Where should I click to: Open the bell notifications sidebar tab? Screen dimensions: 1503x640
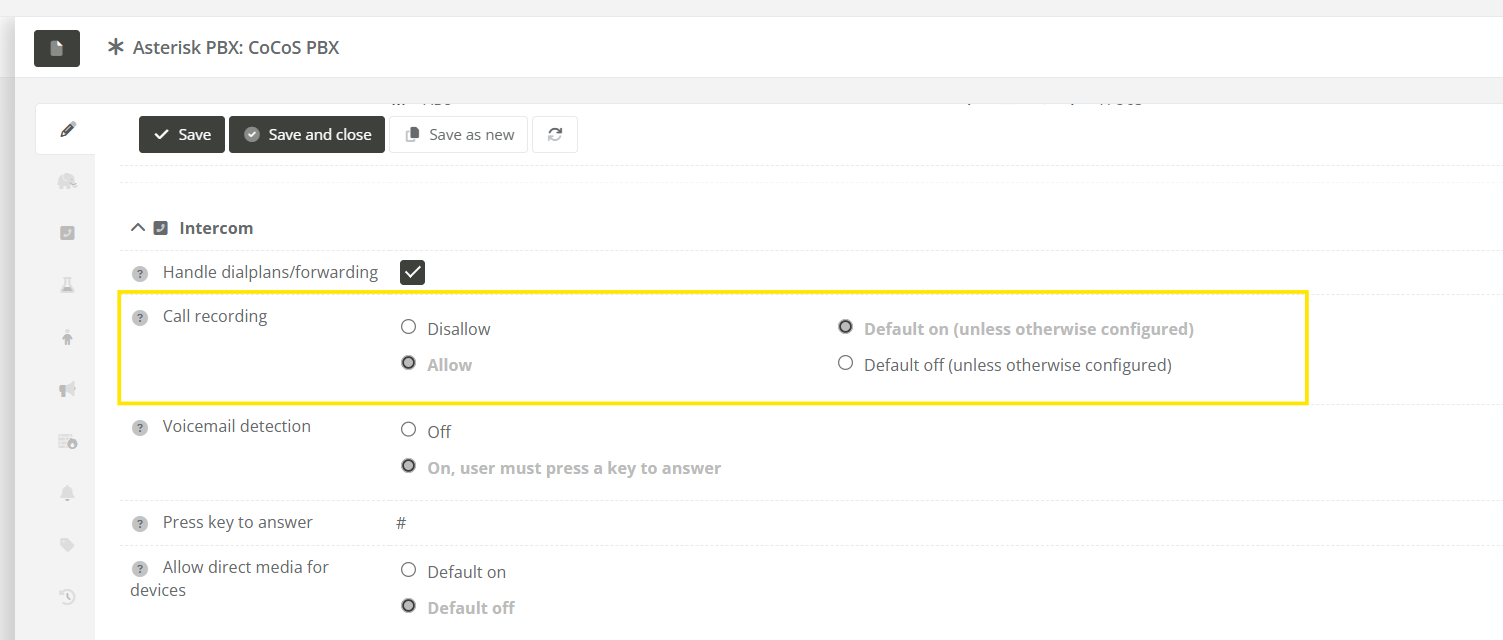pos(67,492)
